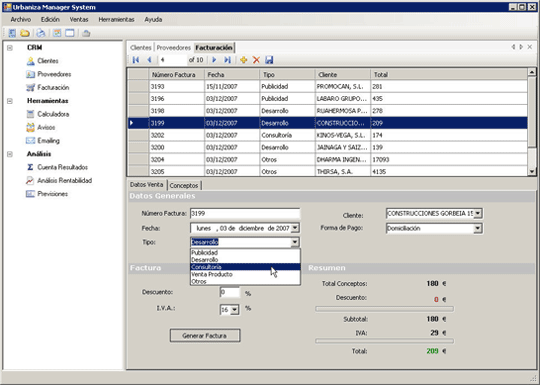Open the Ayuda menu
540x385 pixels.
point(153,20)
